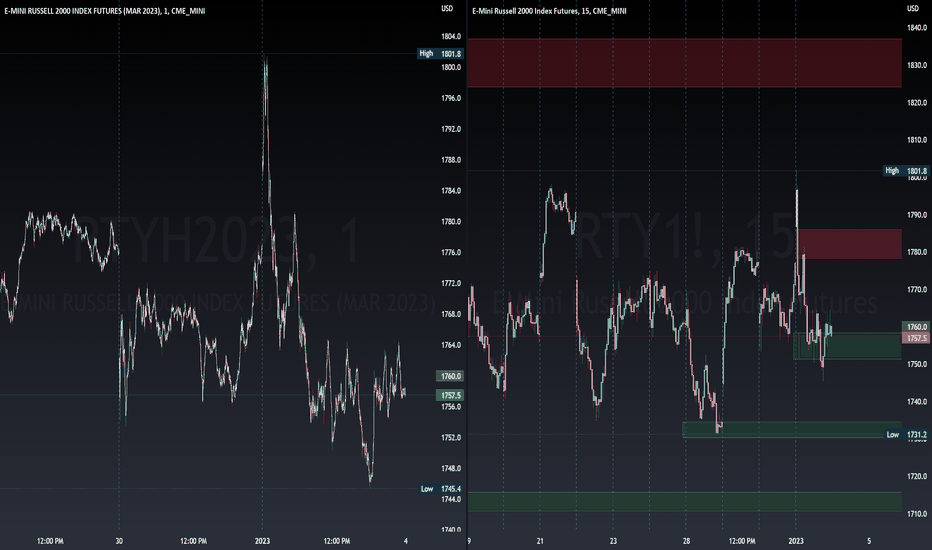Click the 1796.0 price axis label
932x550 pixels.
click(451, 98)
